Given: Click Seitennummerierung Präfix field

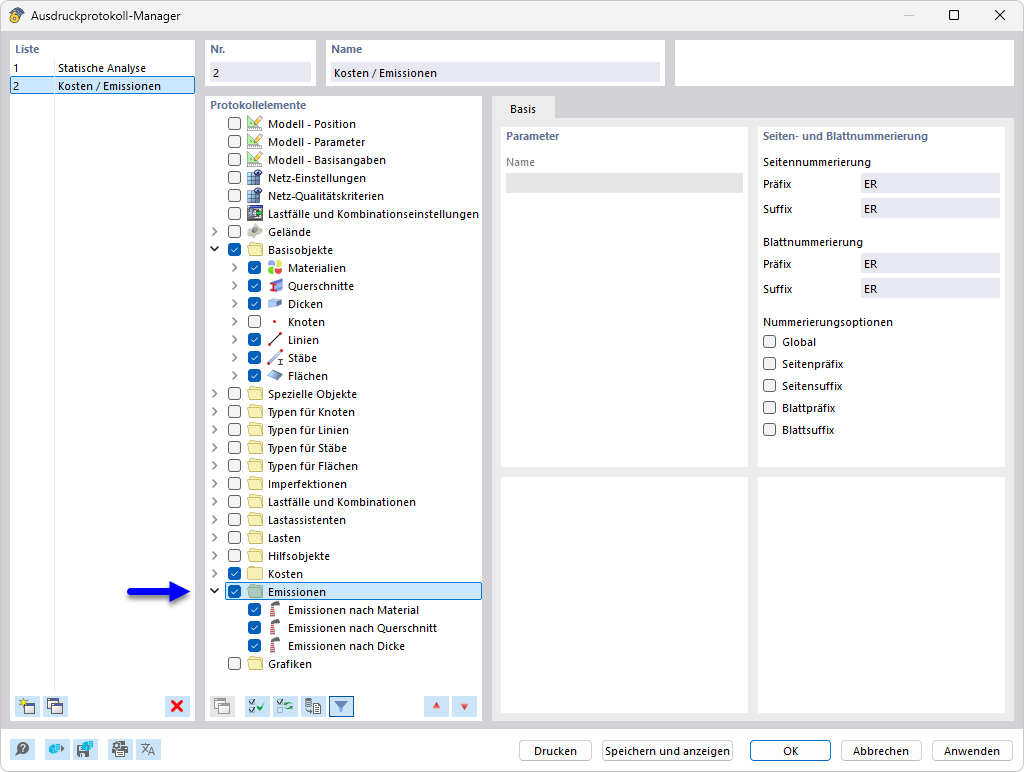Looking at the screenshot, I should 930,184.
